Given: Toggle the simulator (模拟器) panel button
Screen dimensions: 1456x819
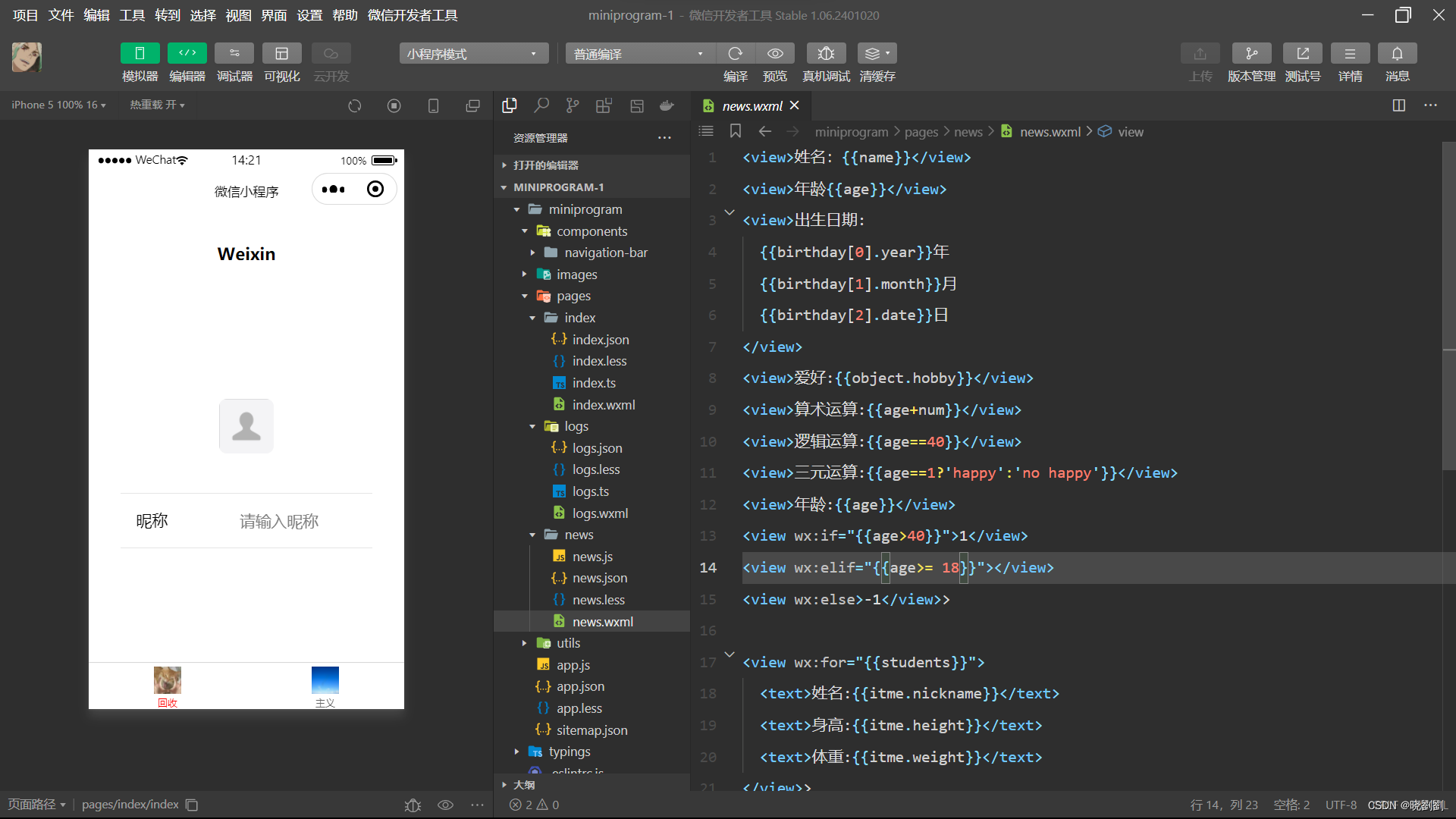Looking at the screenshot, I should (x=140, y=53).
